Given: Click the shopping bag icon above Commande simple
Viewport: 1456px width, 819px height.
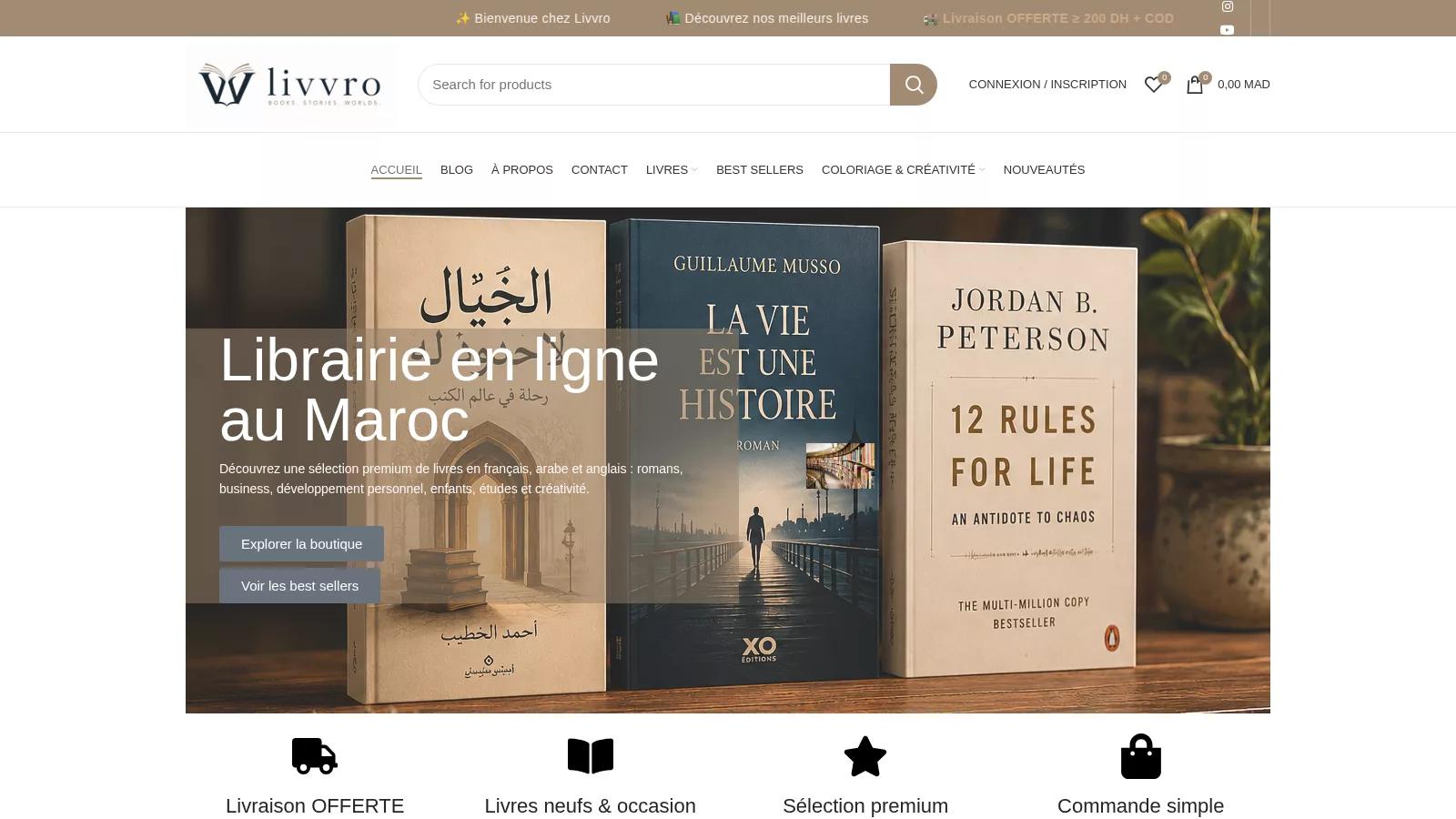Looking at the screenshot, I should pyautogui.click(x=1141, y=756).
